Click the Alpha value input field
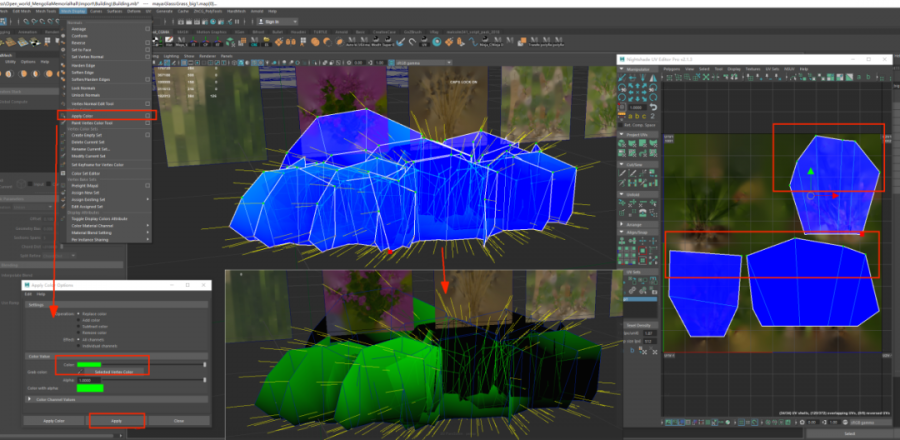 (x=89, y=380)
